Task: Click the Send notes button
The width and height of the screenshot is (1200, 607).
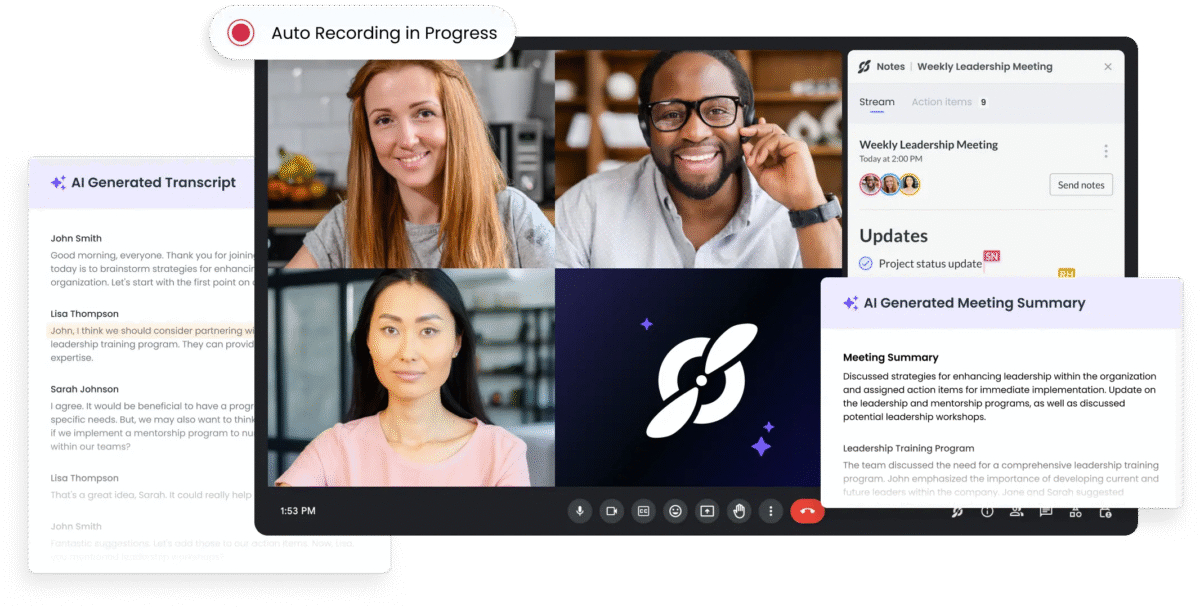Action: (x=1081, y=184)
